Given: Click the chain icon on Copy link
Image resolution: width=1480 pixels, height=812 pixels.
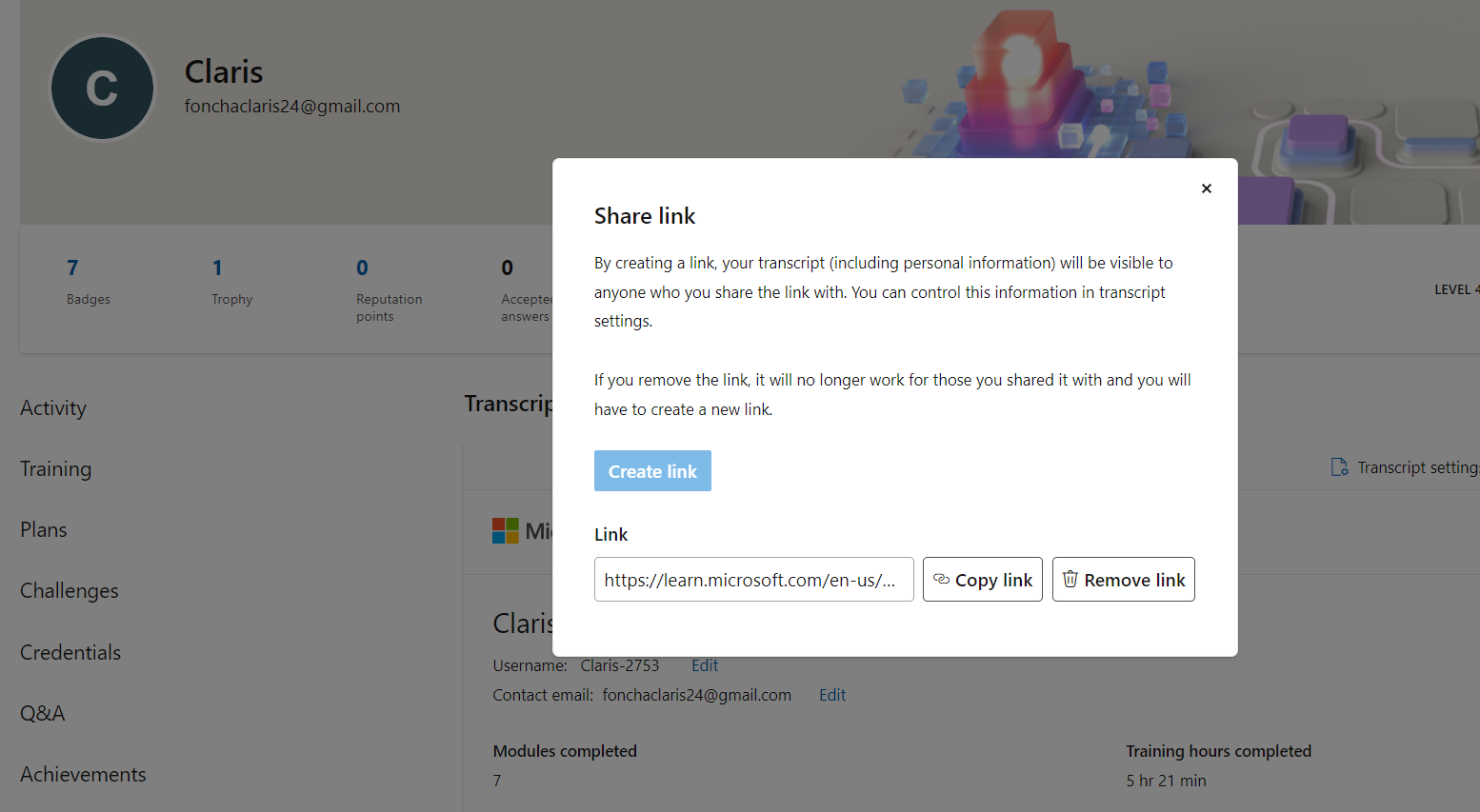Looking at the screenshot, I should pyautogui.click(x=941, y=579).
